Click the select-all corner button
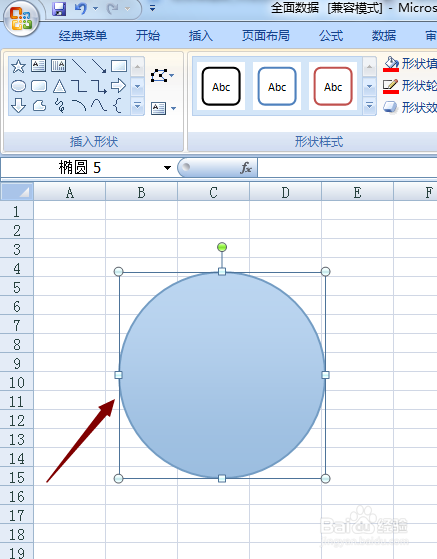 click(x=17, y=192)
